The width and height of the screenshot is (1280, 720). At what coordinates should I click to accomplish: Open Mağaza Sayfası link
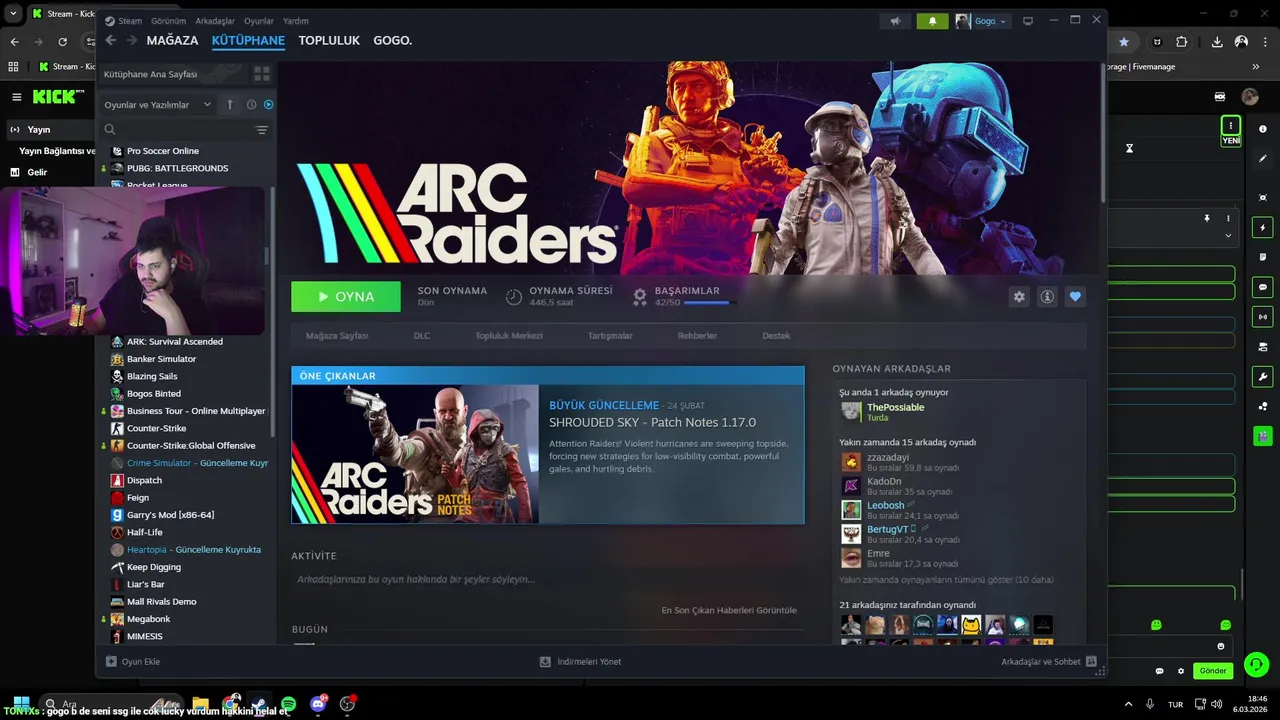pos(337,336)
